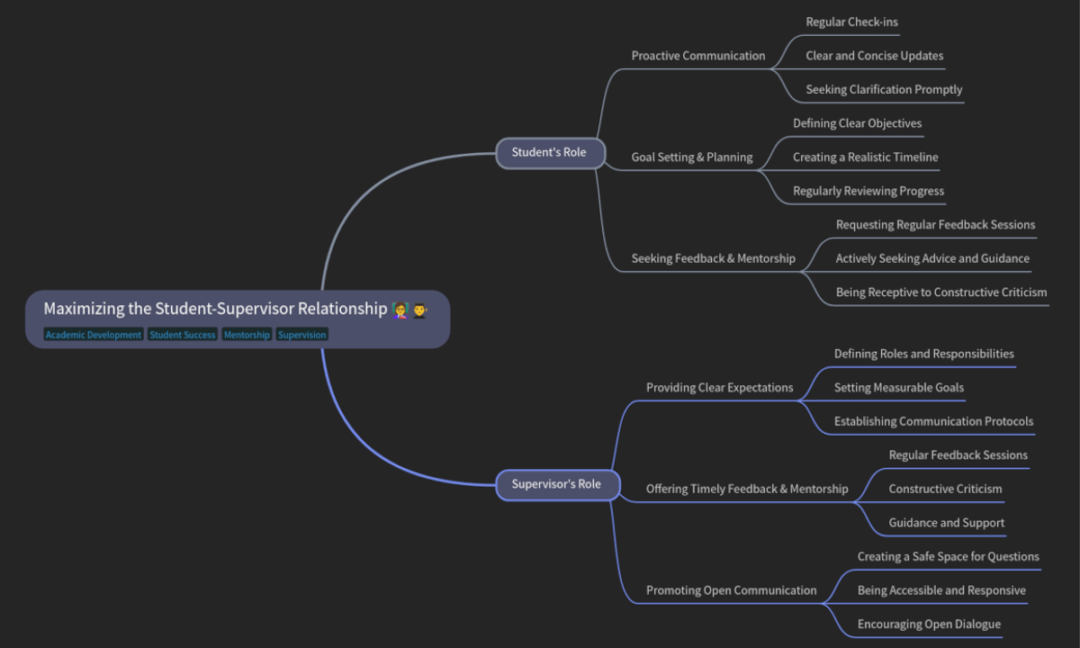Select the Regular Check-ins leaf
This screenshot has width=1080, height=648.
point(851,22)
